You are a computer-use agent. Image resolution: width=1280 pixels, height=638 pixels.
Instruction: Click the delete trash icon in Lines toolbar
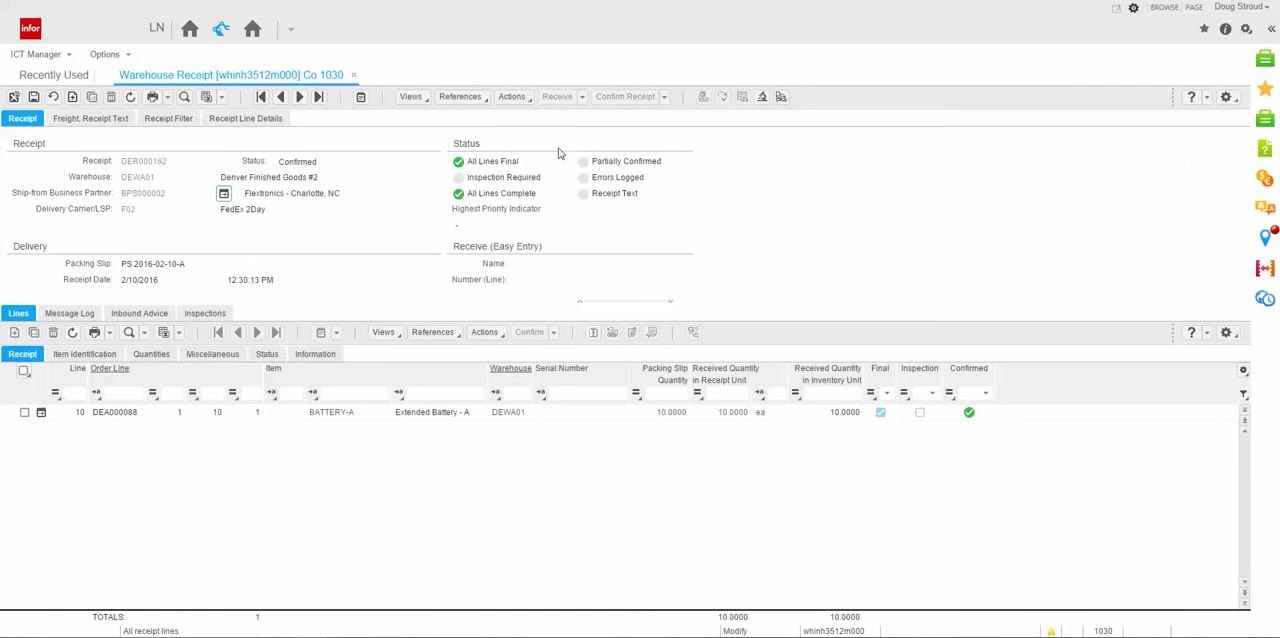[x=53, y=332]
